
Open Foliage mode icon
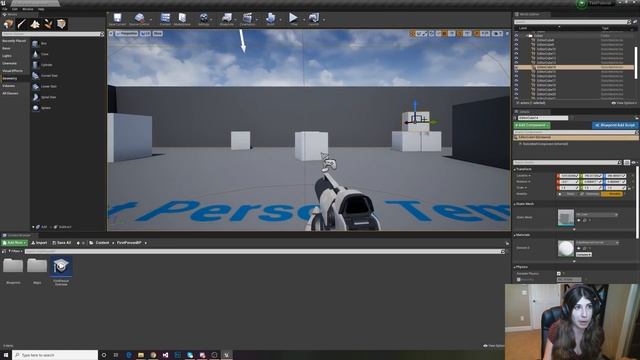tap(48, 24)
